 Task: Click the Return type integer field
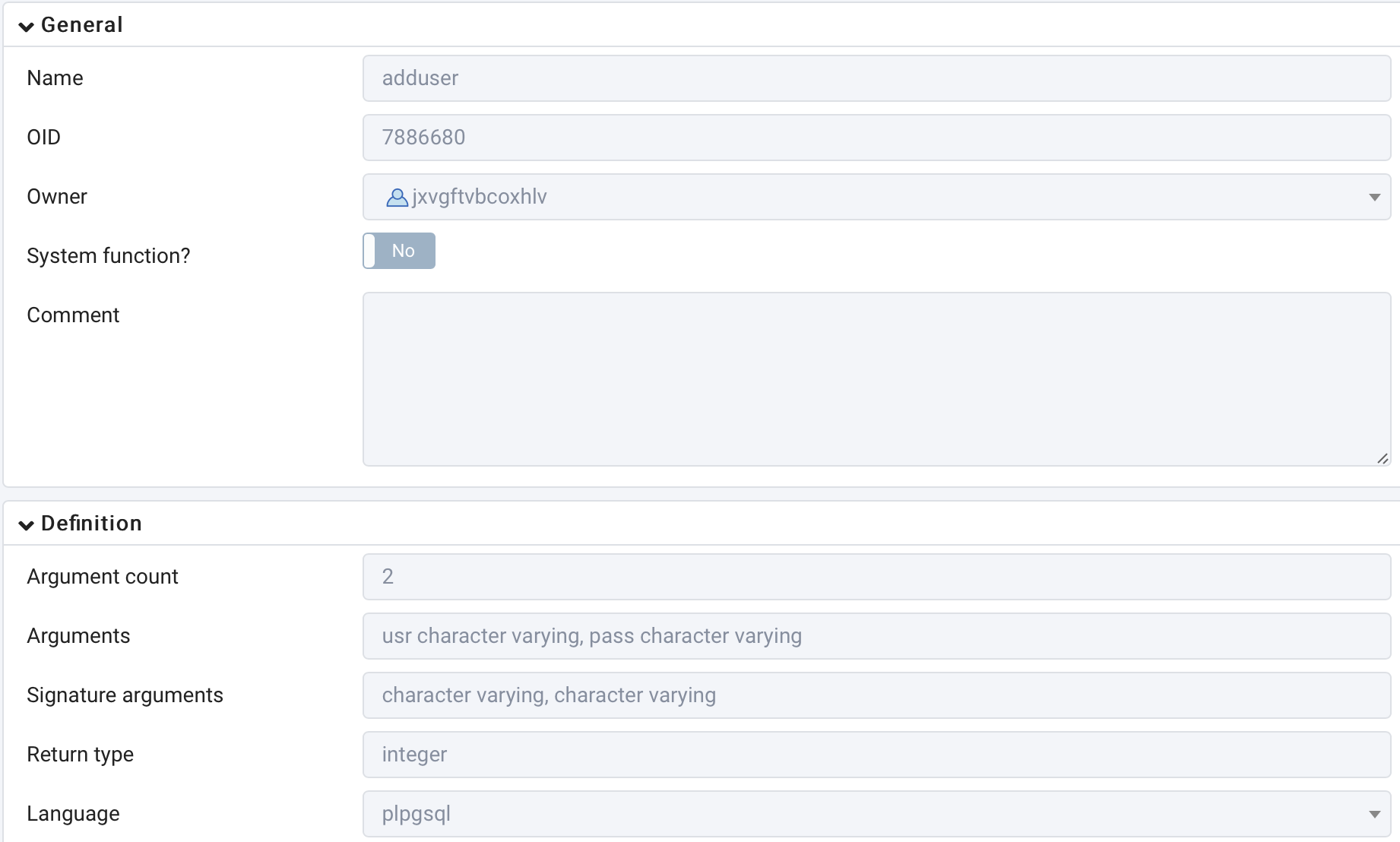[x=876, y=755]
